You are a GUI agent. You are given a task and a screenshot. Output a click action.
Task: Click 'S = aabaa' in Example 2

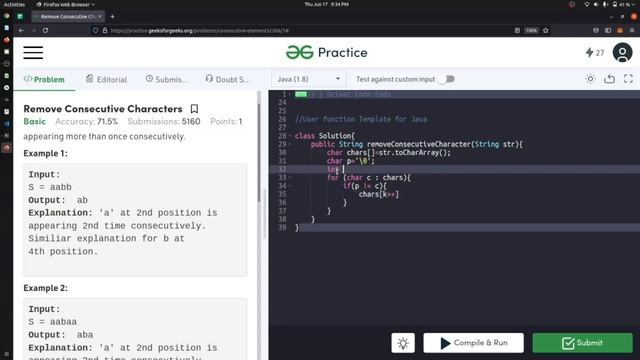(x=53, y=322)
